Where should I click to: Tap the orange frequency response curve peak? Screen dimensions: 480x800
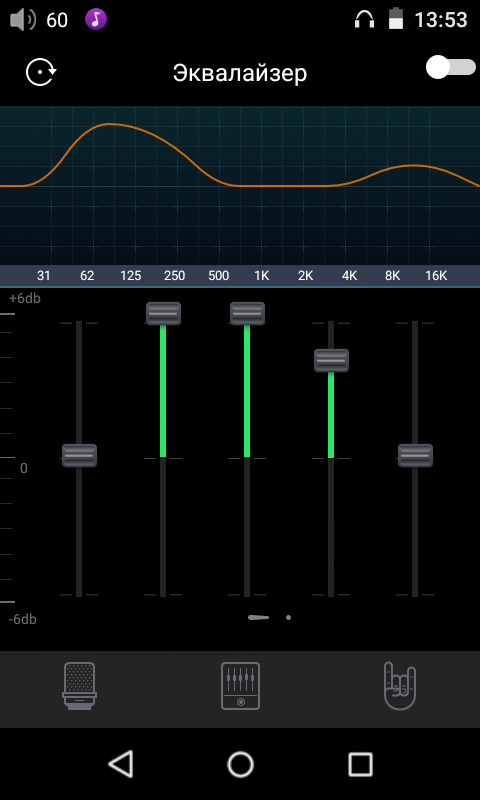110,124
